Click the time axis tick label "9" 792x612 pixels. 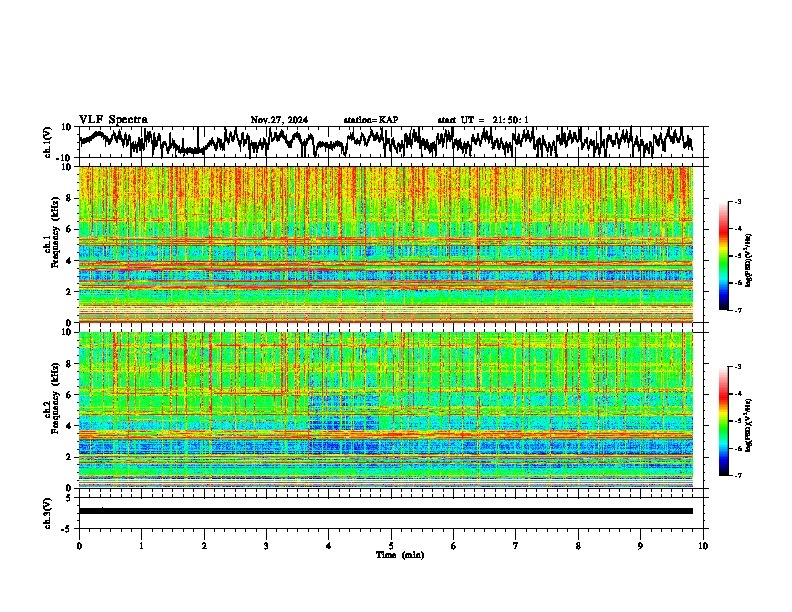[640, 546]
